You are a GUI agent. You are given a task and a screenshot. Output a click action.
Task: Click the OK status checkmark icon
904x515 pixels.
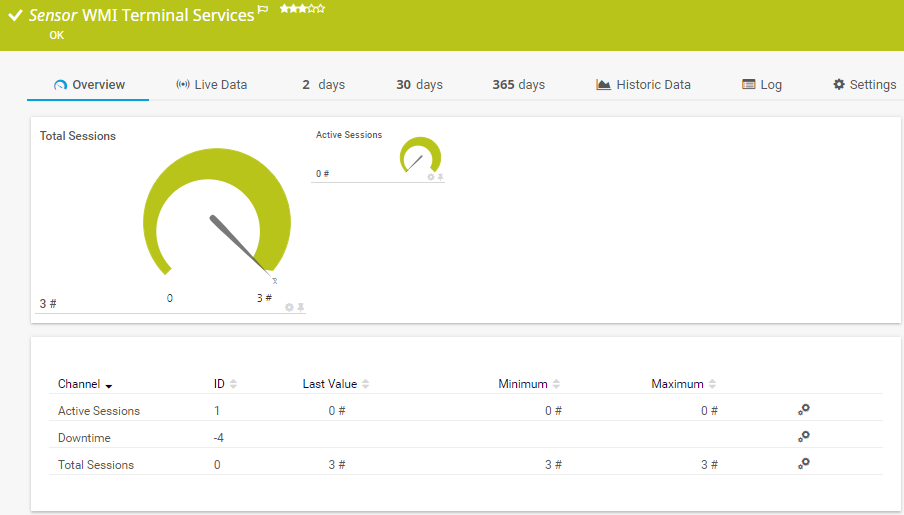pyautogui.click(x=15, y=16)
